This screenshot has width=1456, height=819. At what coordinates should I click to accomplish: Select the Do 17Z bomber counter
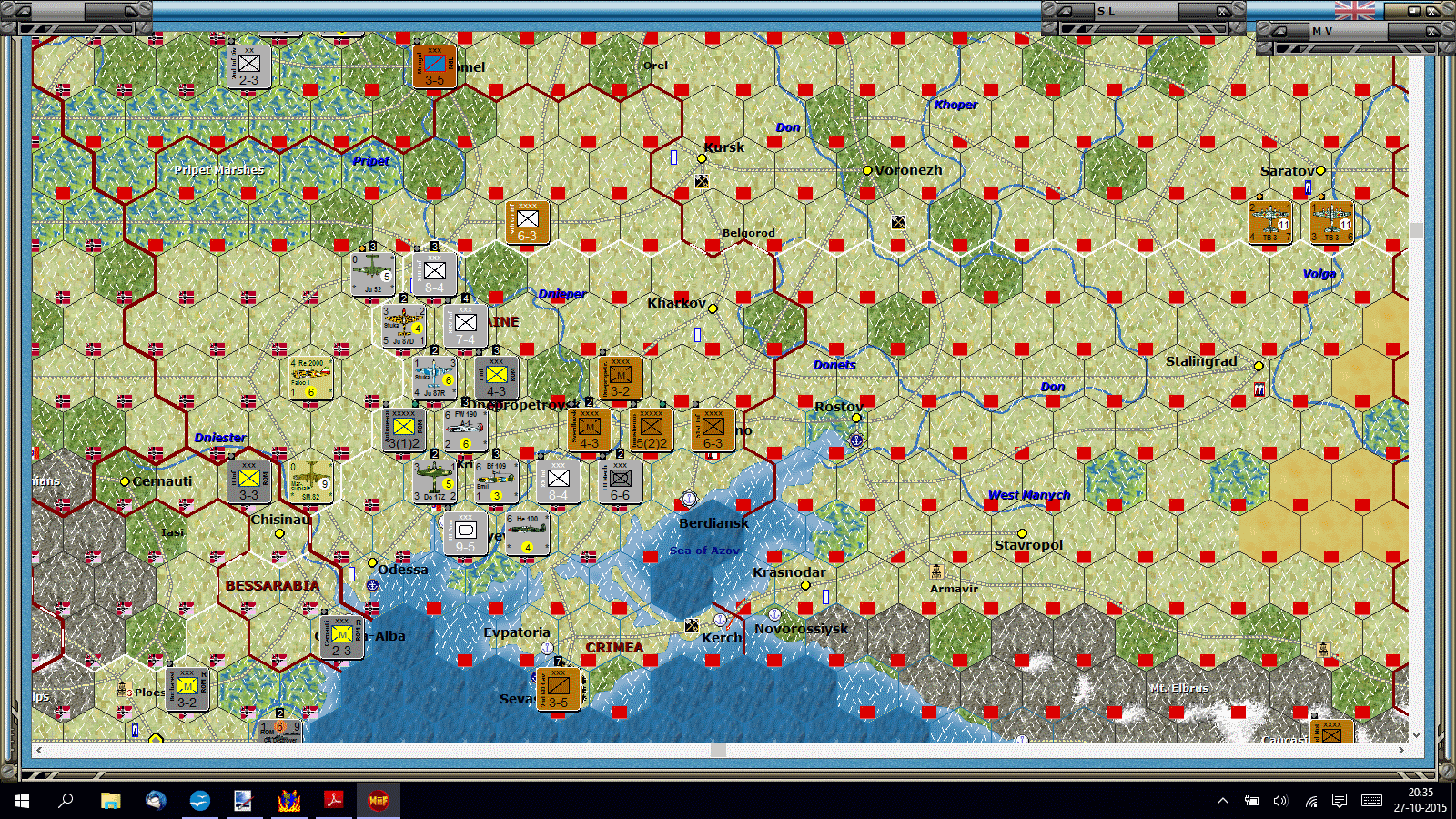pyautogui.click(x=434, y=481)
